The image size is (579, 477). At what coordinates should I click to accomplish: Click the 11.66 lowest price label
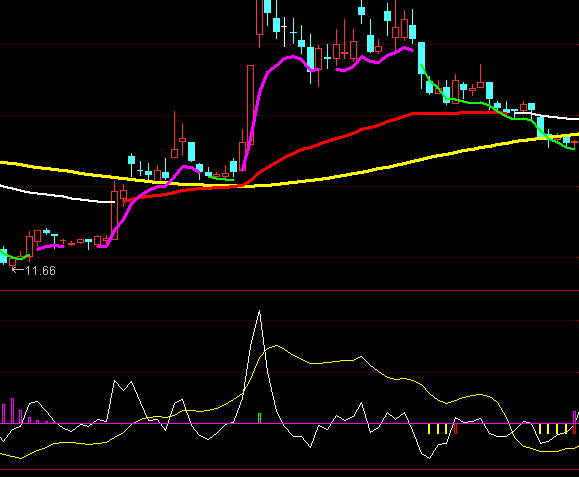[41, 271]
